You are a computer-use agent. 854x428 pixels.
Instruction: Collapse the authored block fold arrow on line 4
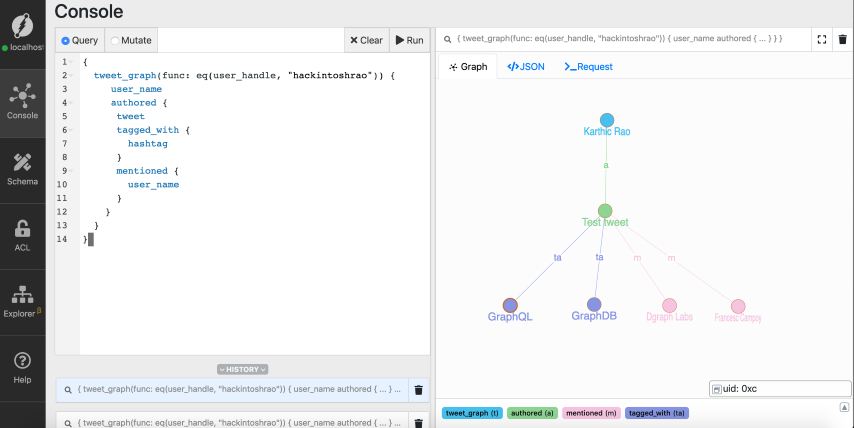pos(74,102)
